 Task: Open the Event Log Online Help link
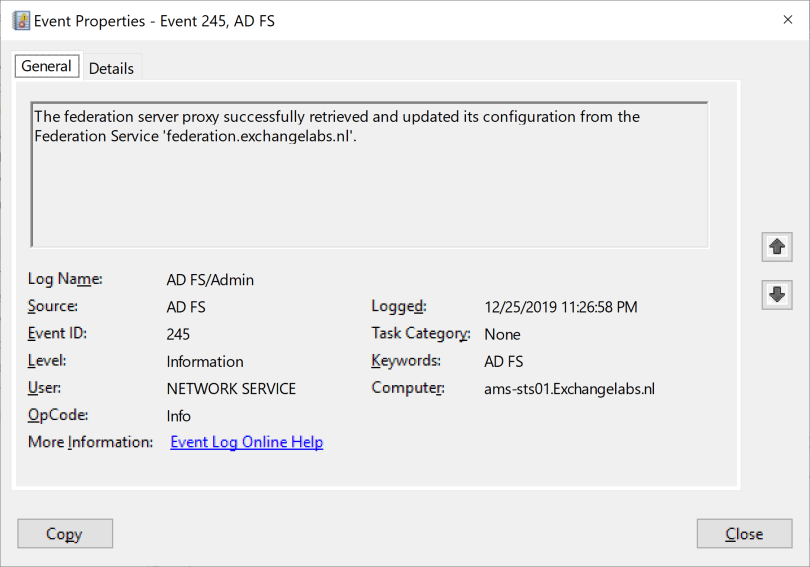pos(247,442)
